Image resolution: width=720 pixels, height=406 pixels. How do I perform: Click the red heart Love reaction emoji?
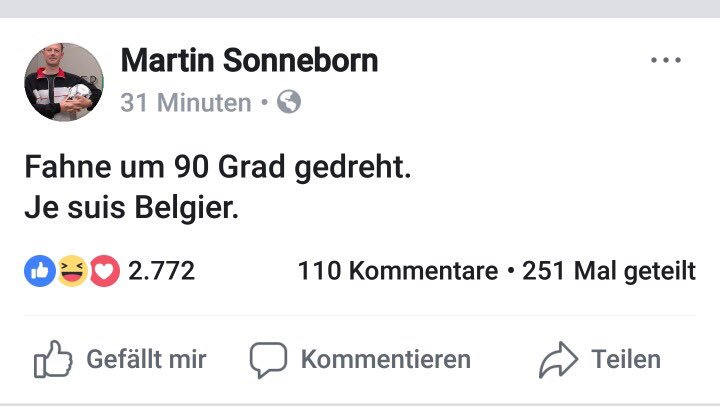point(103,271)
